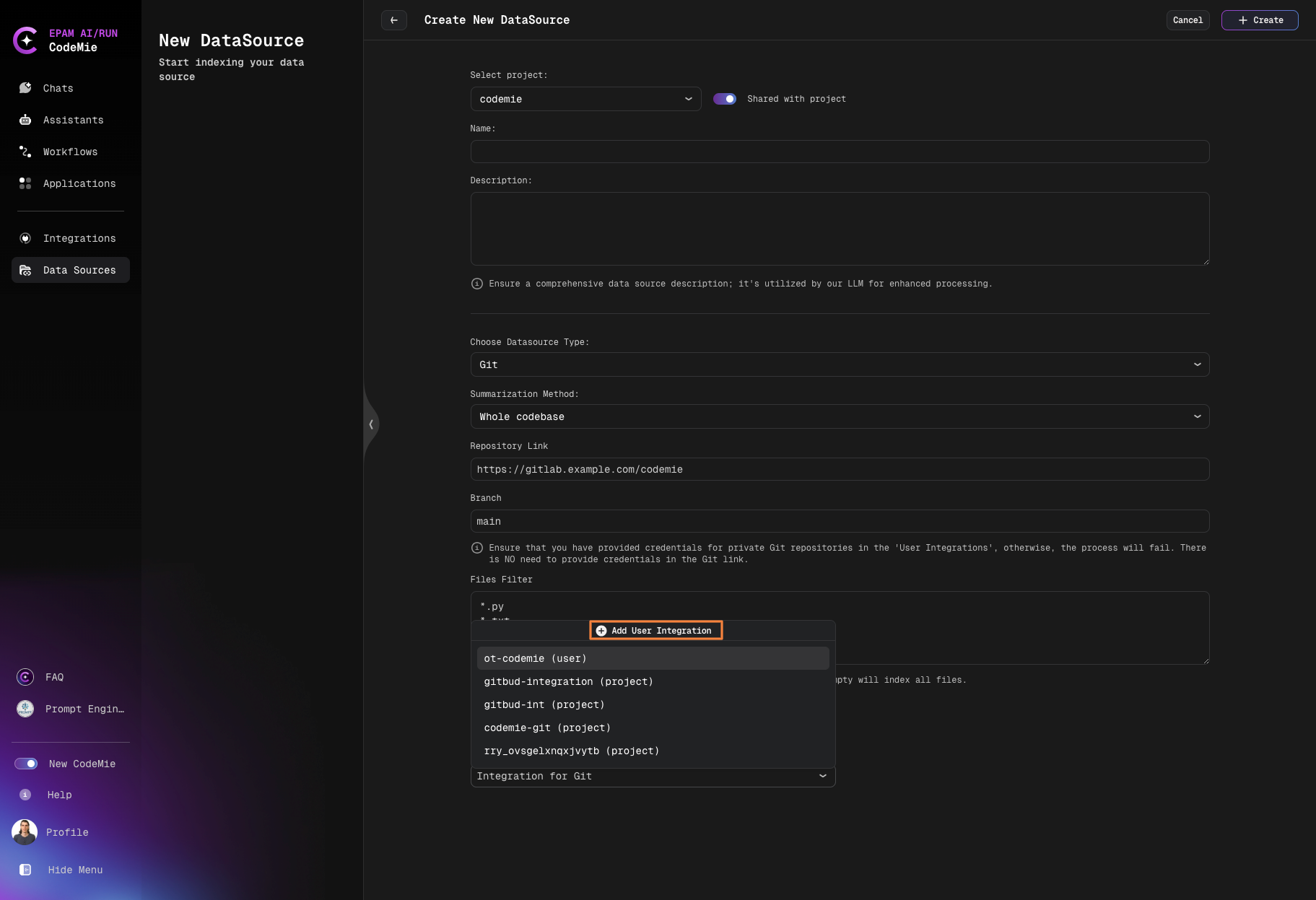Choose codemie-git project integration

pyautogui.click(x=547, y=728)
